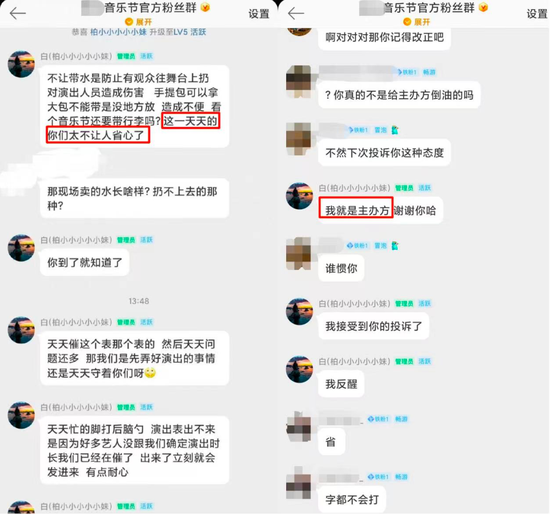Expand group info with 展开 on left
This screenshot has width=550, height=514.
click(139, 22)
